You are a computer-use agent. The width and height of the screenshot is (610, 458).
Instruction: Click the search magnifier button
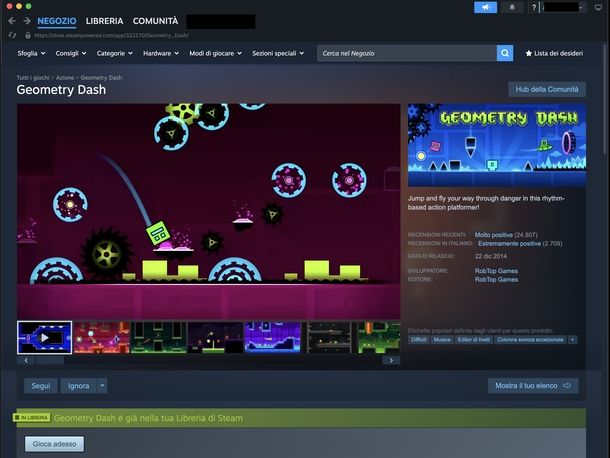click(x=505, y=53)
